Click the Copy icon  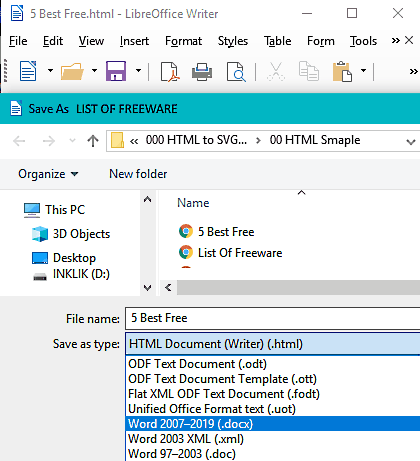click(309, 71)
